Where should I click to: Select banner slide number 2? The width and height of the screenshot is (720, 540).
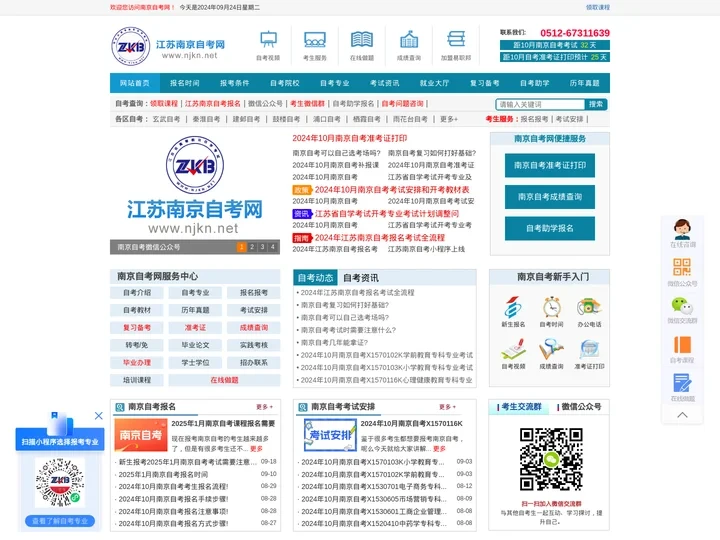click(252, 247)
